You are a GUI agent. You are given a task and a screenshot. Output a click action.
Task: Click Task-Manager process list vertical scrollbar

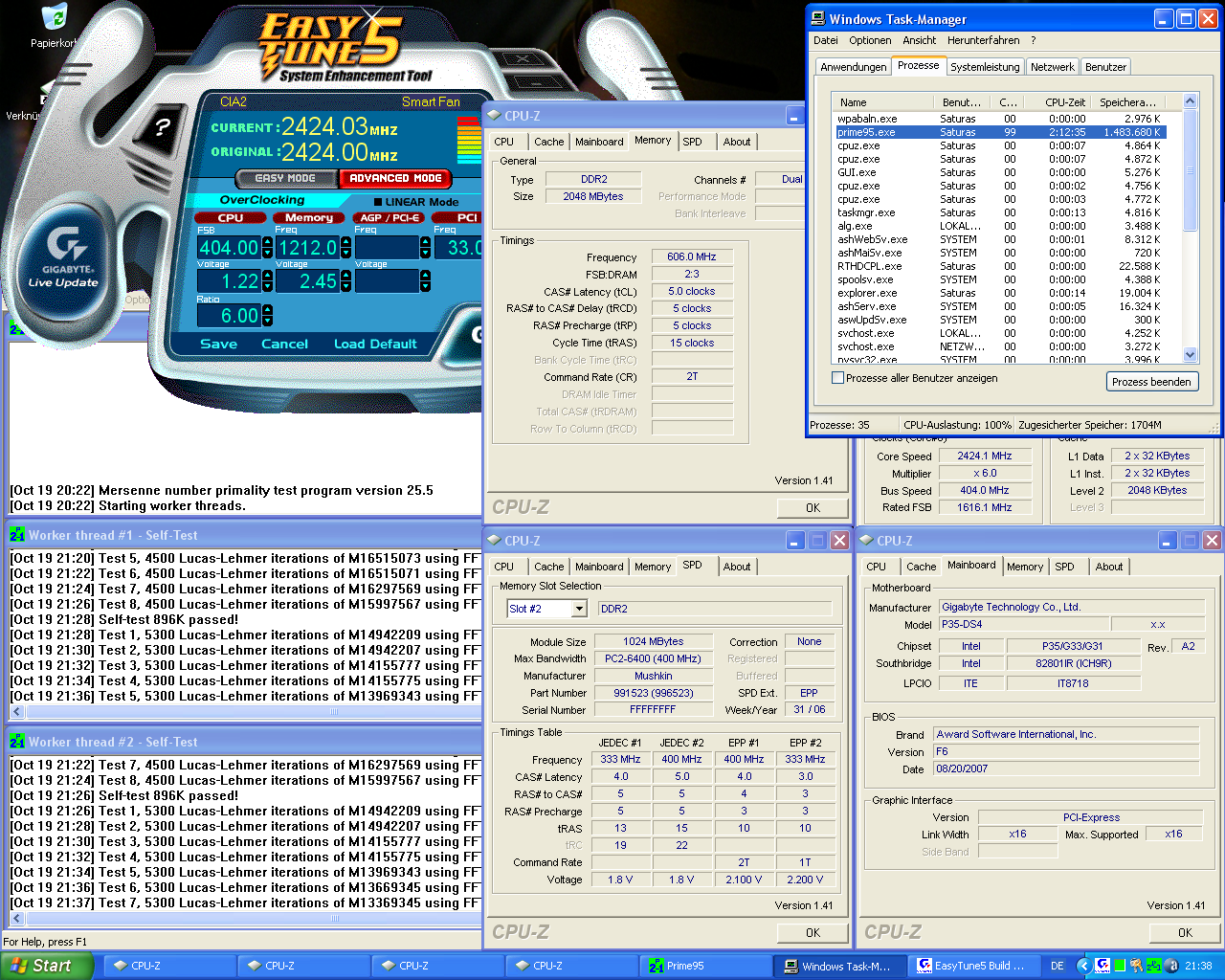click(x=1190, y=228)
